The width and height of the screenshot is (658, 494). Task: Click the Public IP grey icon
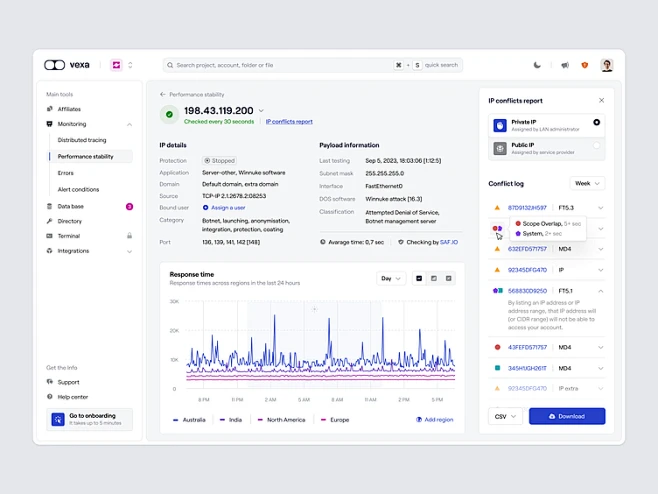tap(500, 149)
